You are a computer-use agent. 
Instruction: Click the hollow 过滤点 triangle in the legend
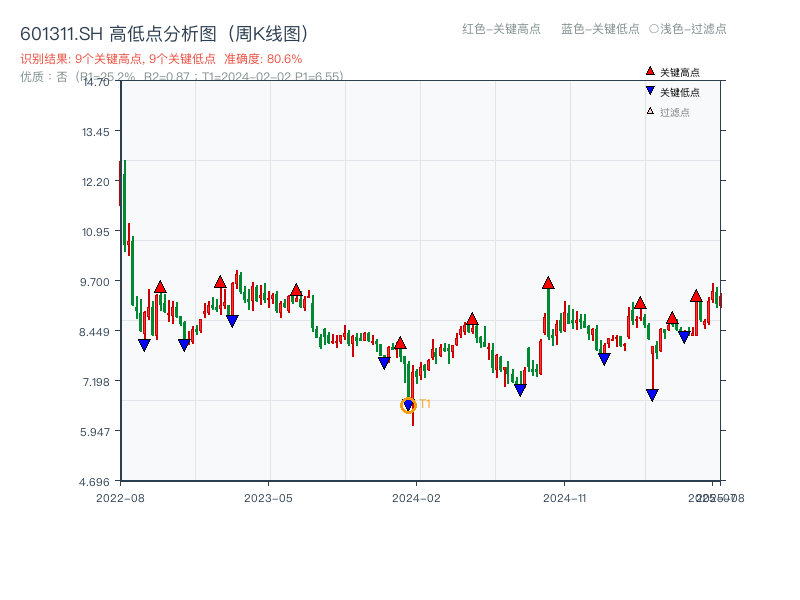coord(650,111)
